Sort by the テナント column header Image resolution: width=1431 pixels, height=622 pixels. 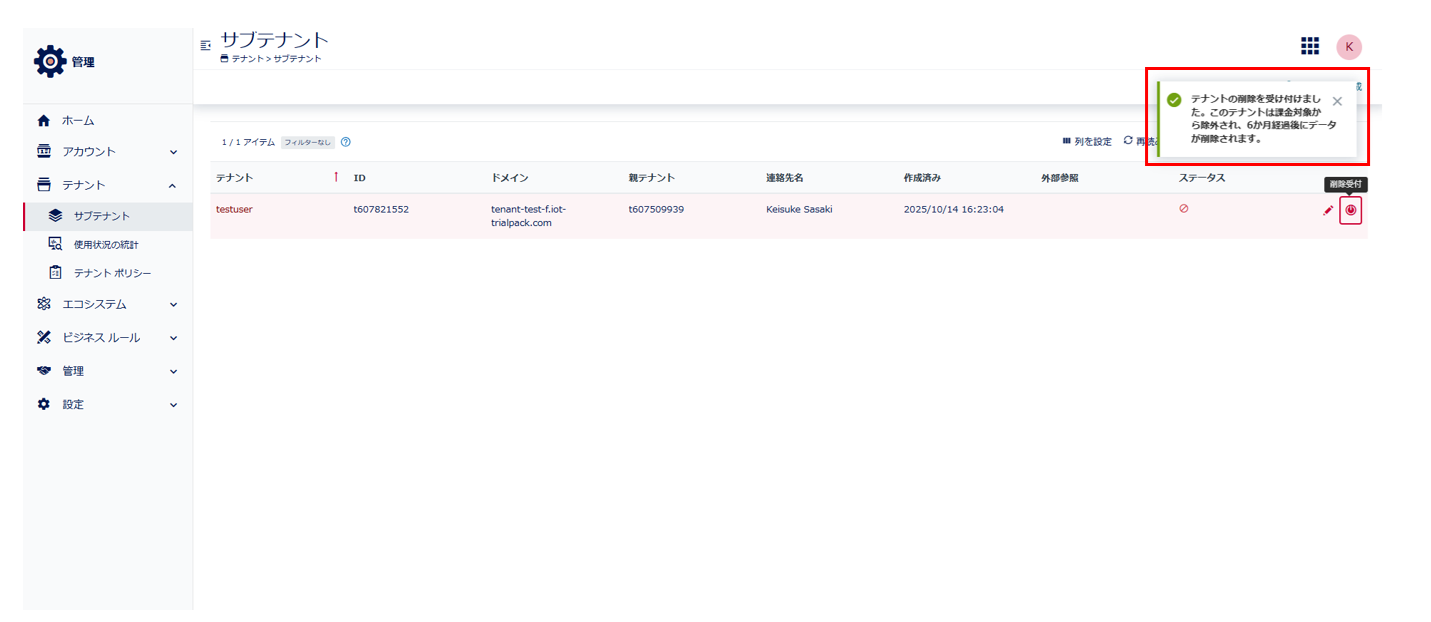235,178
